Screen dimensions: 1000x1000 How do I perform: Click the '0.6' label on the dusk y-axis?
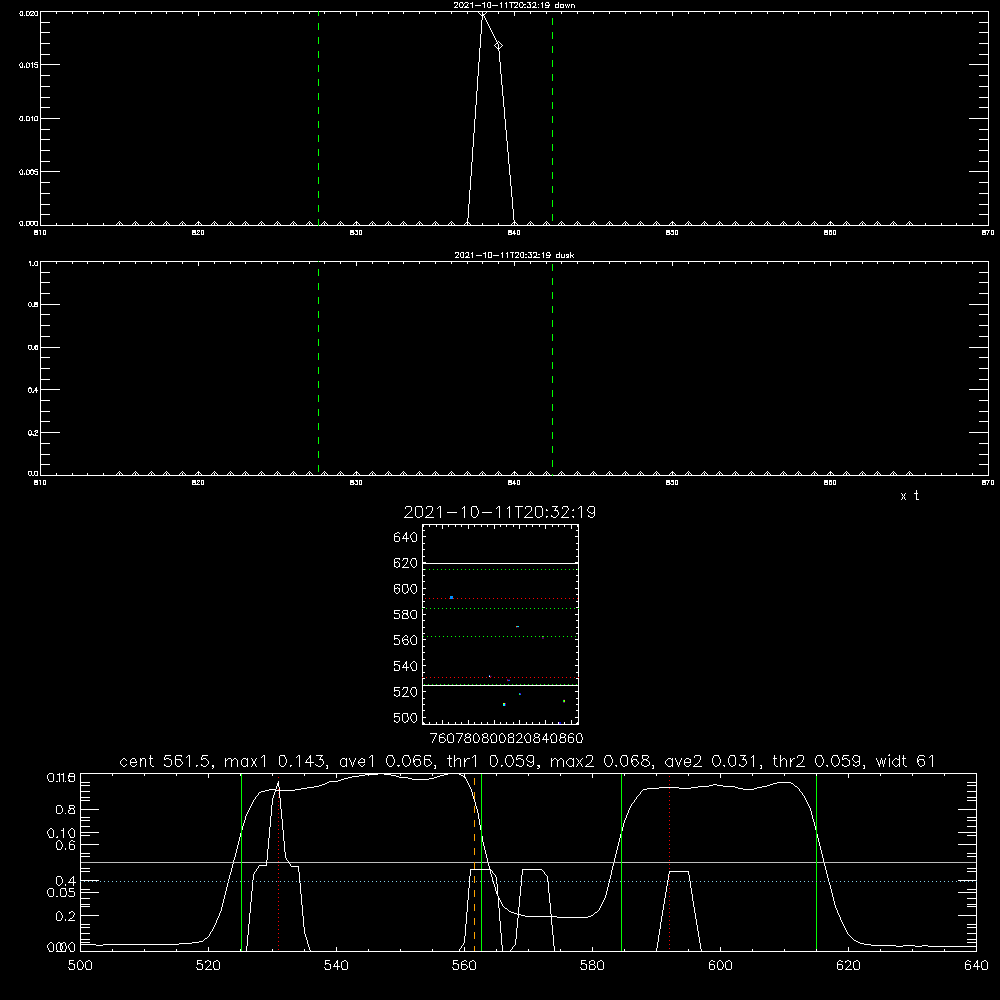click(x=33, y=348)
